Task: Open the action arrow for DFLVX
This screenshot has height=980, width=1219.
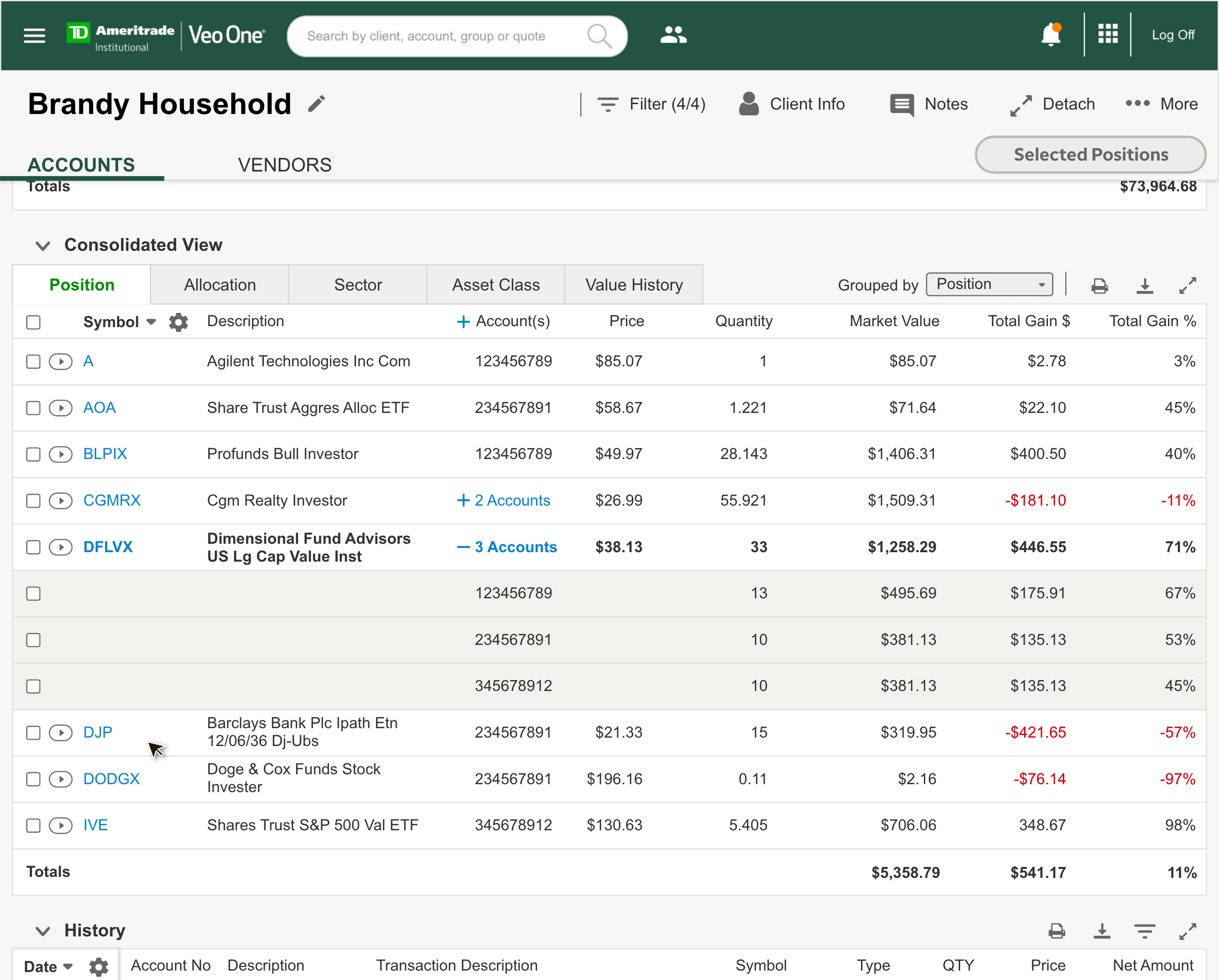Action: (61, 547)
